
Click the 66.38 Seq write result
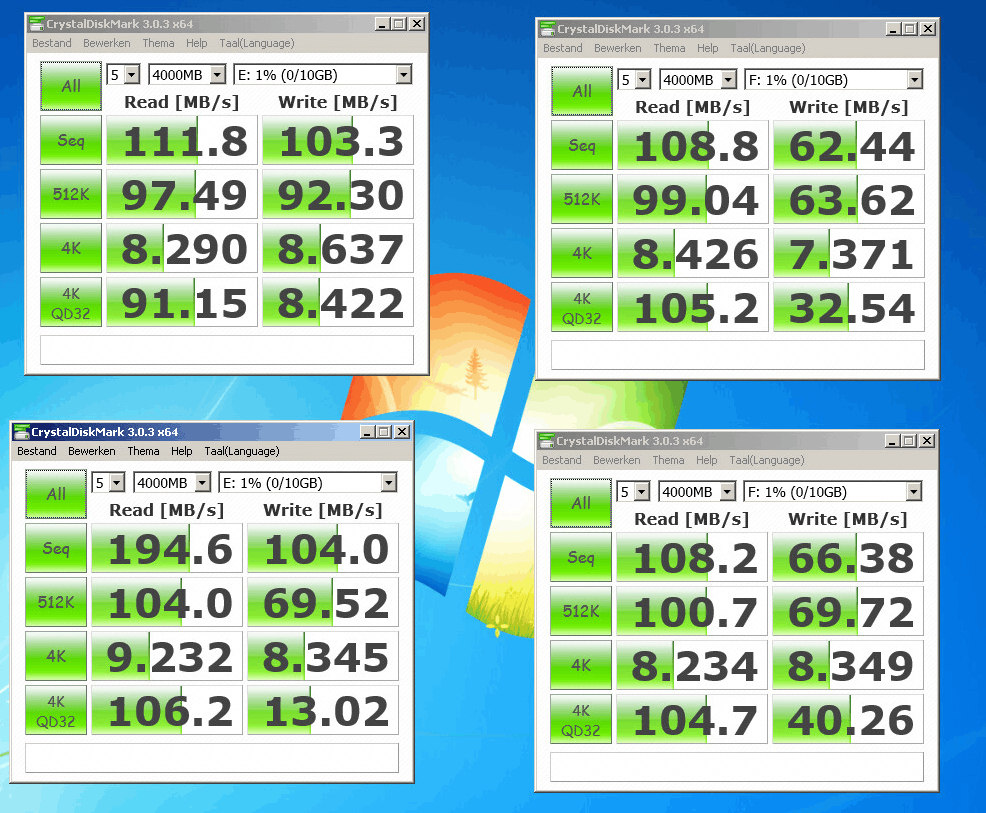click(848, 557)
